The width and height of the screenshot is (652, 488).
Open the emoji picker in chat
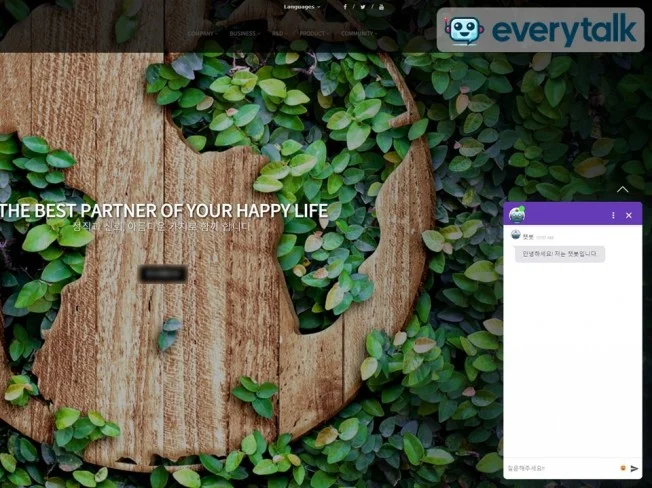(622, 468)
